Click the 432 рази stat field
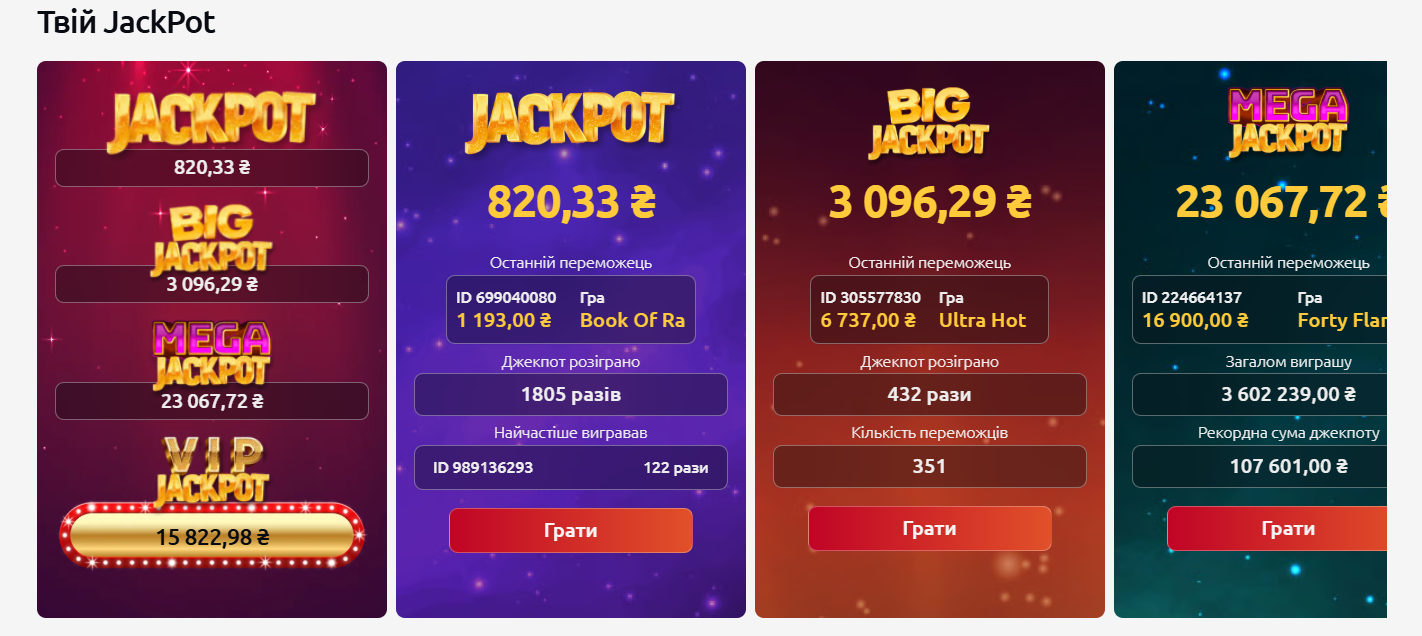Viewport: 1422px width, 636px height. (x=929, y=395)
